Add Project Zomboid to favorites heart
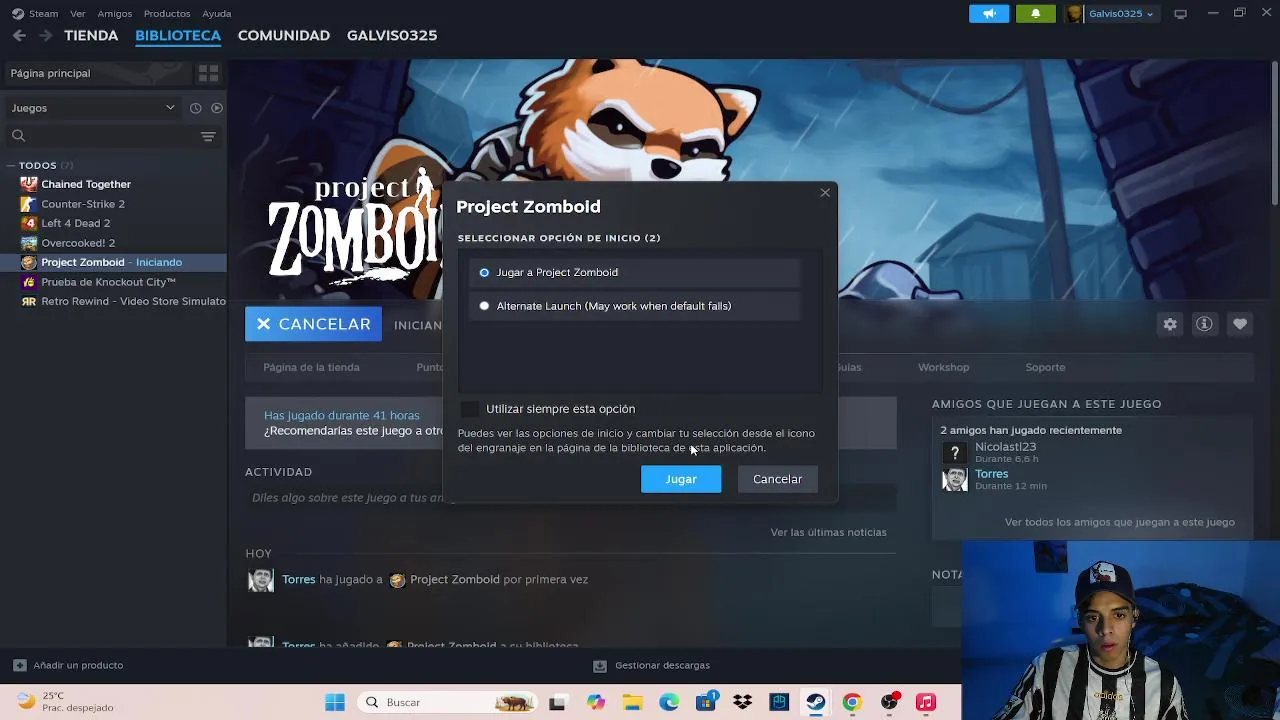The image size is (1280, 720). [1240, 324]
